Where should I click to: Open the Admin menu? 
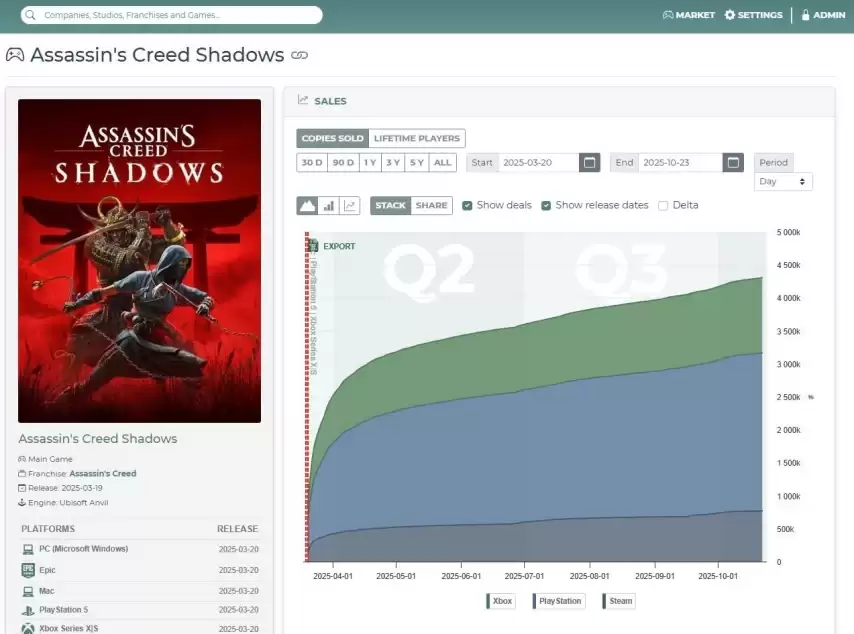click(x=823, y=15)
